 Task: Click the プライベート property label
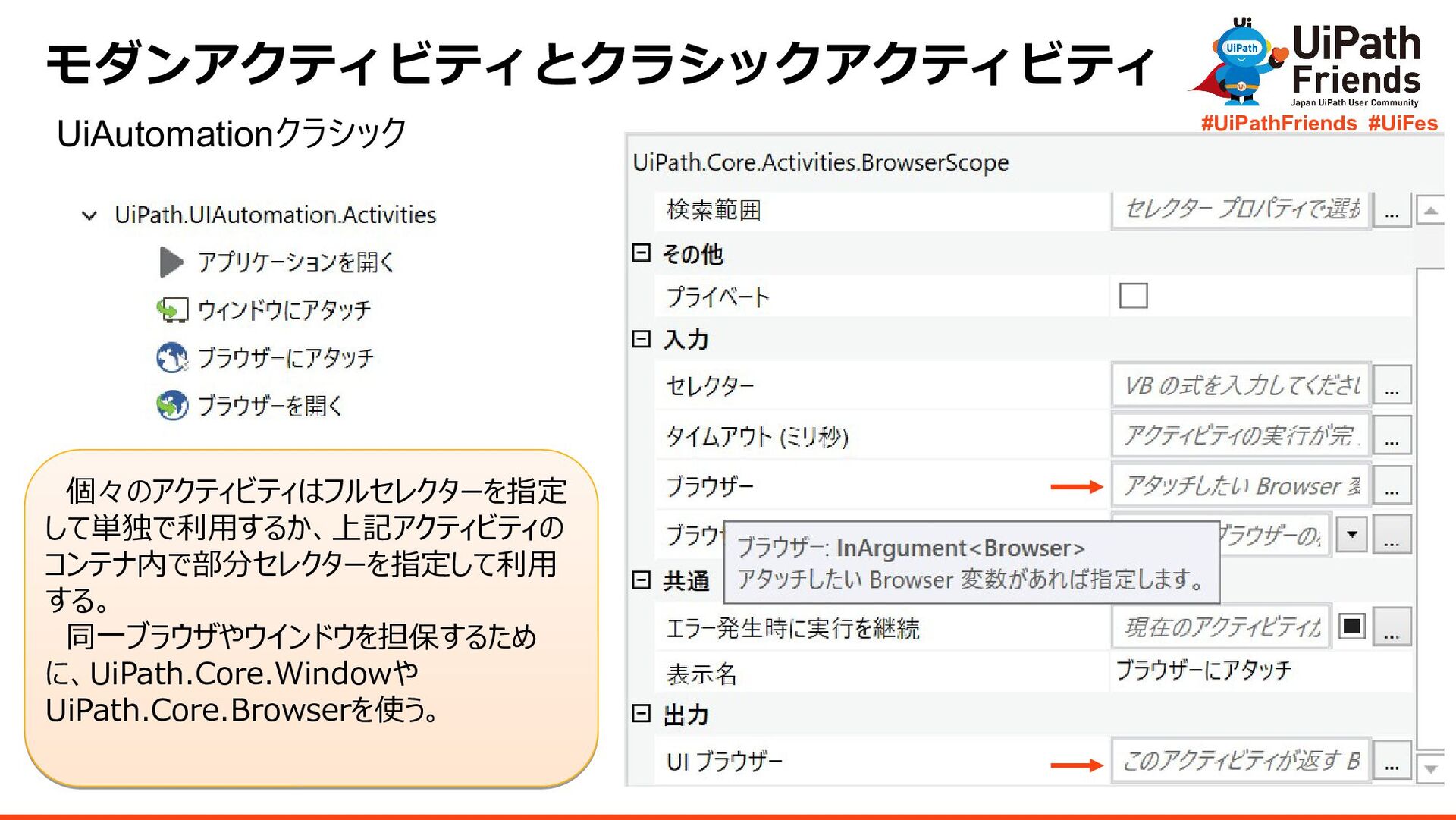pos(717,297)
